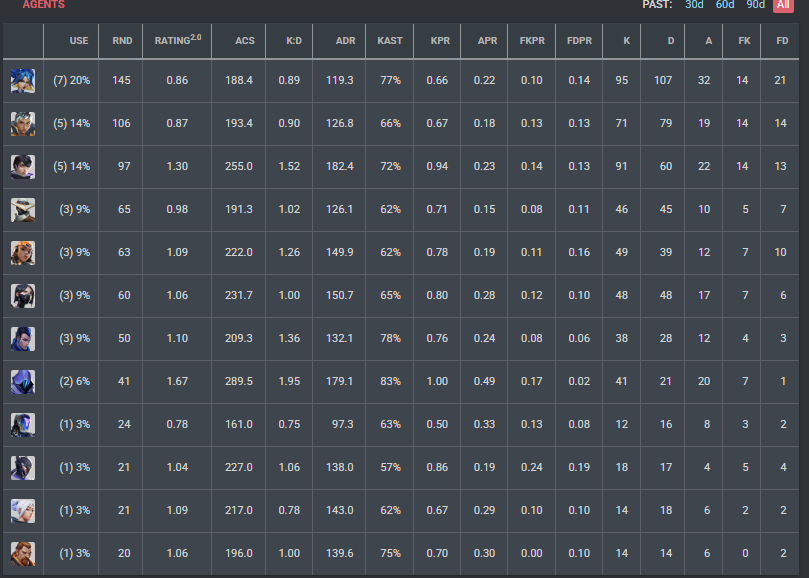Click the Brimstone agent portrait
Screen dimensions: 809x578
pyautogui.click(x=23, y=554)
